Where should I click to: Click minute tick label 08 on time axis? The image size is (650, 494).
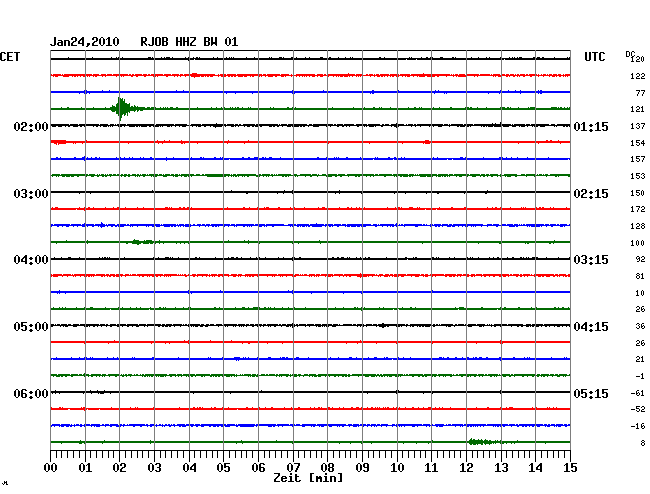[x=327, y=468]
